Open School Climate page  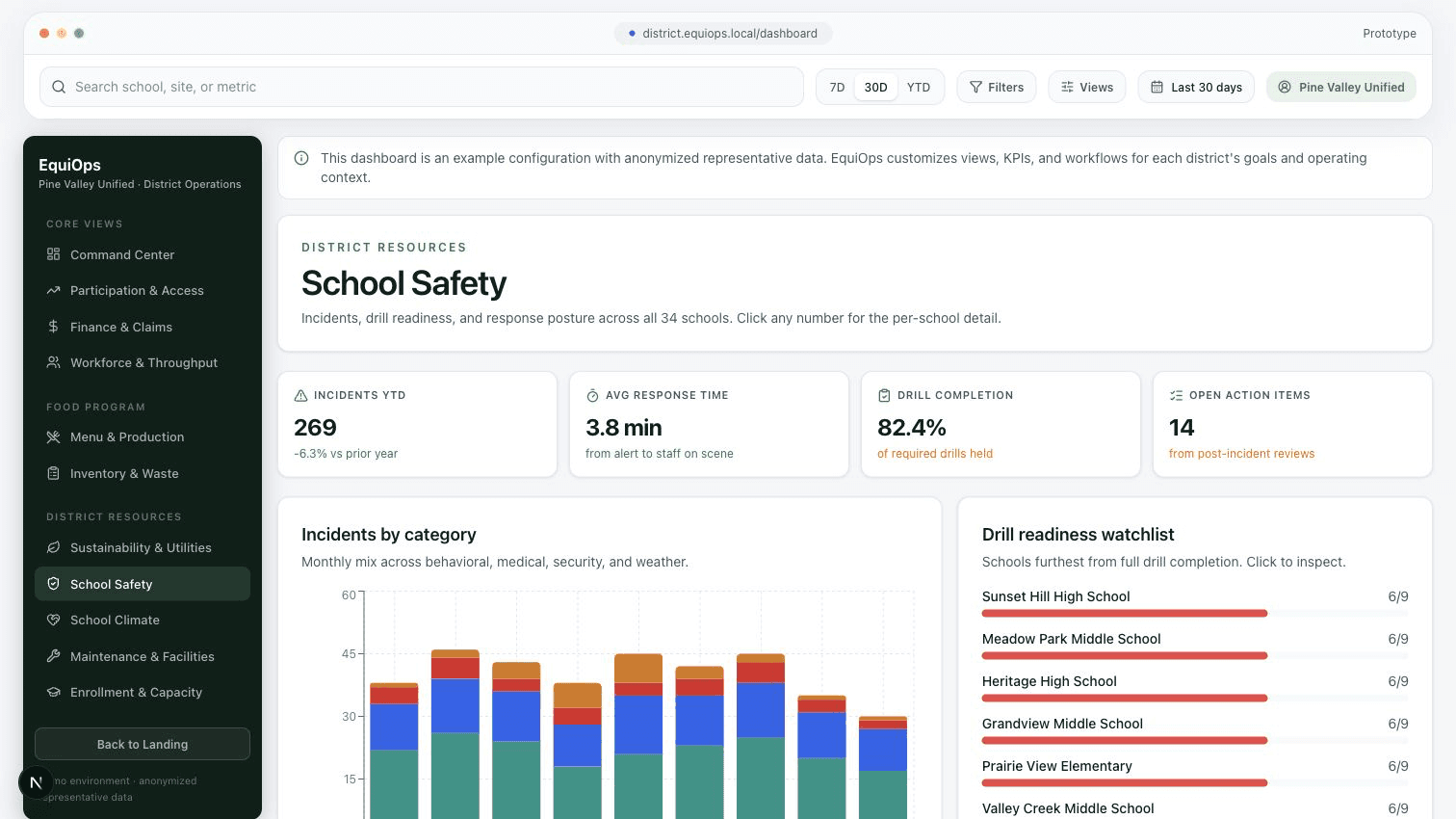click(x=143, y=620)
